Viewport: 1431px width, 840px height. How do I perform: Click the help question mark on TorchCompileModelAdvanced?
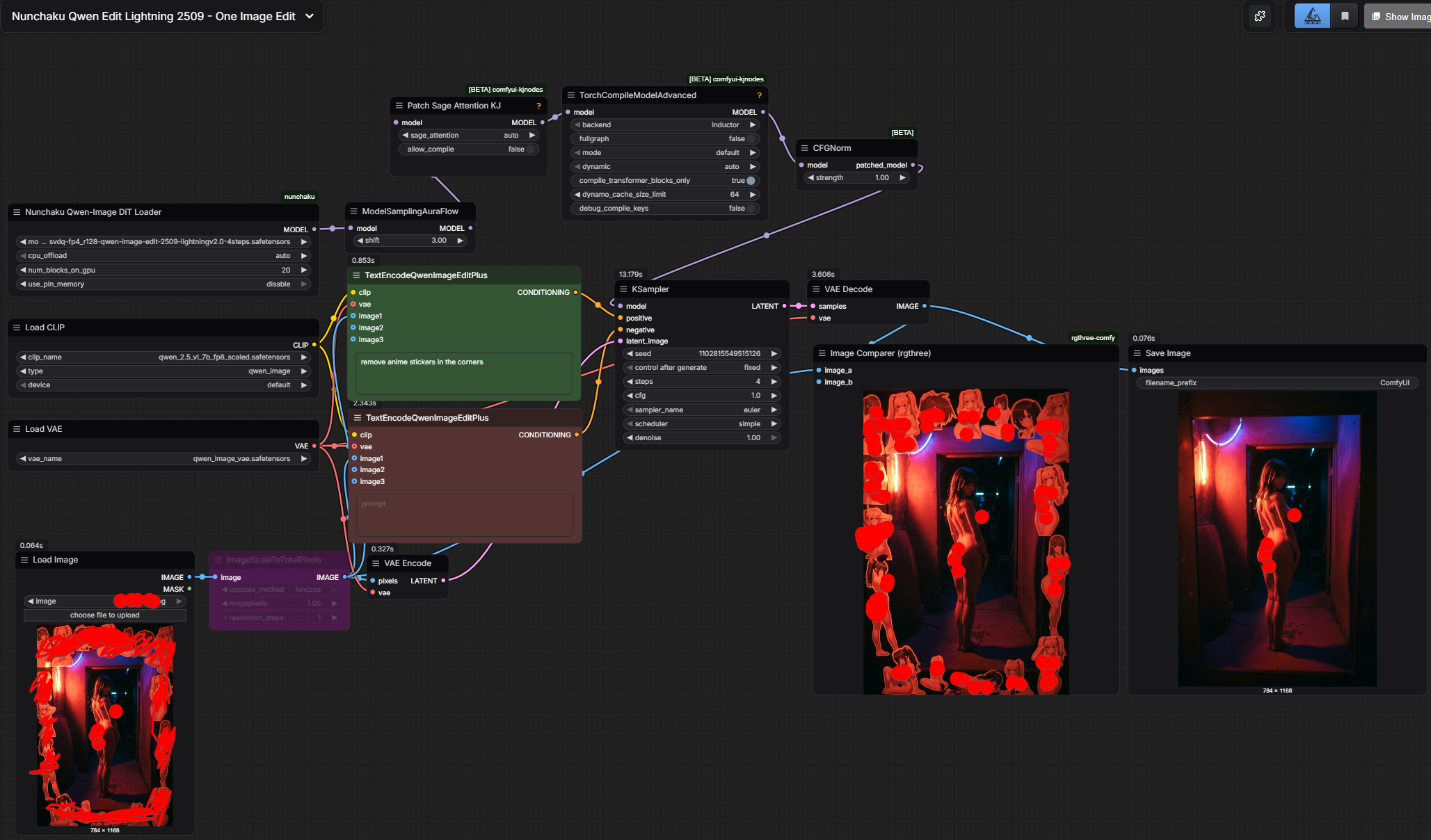pos(759,95)
